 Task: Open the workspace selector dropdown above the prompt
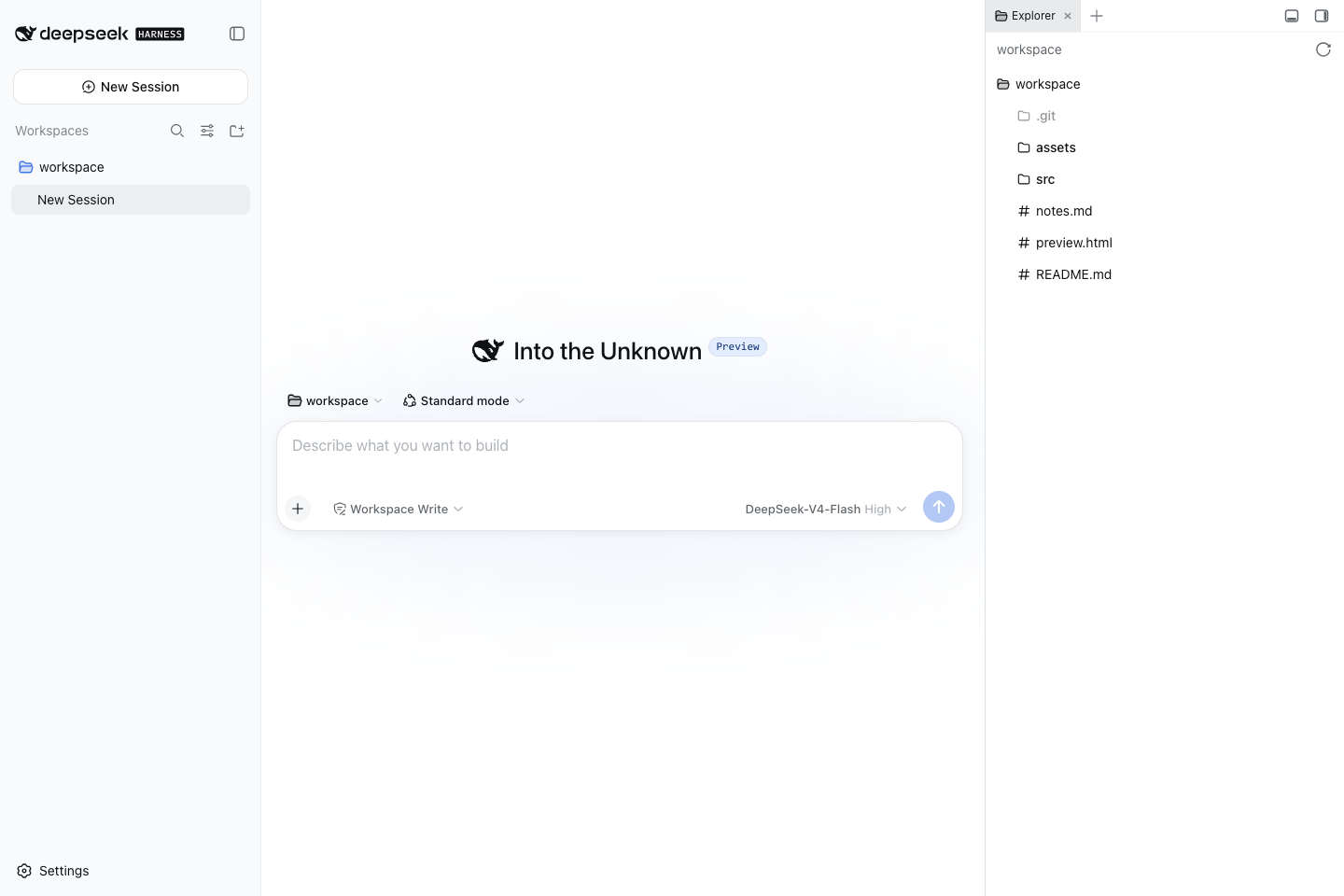[335, 400]
